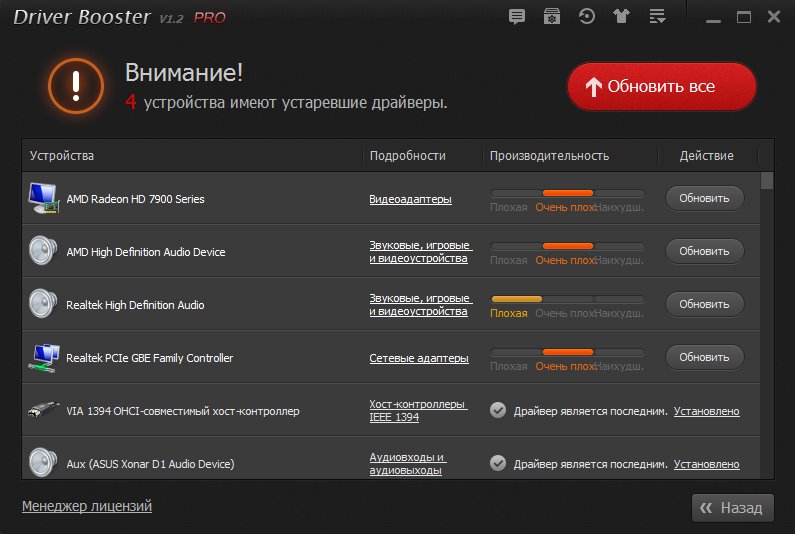Click the AMD Radeon HD 7900 monitor icon

coord(43,198)
